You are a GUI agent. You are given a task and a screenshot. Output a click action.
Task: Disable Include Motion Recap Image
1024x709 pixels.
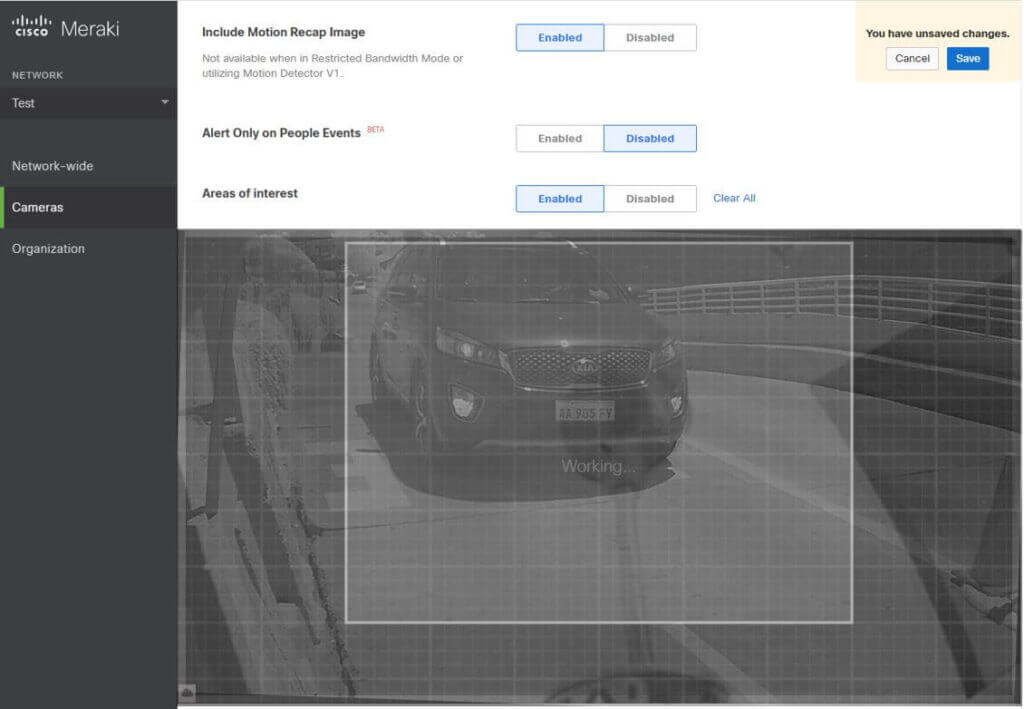(650, 38)
